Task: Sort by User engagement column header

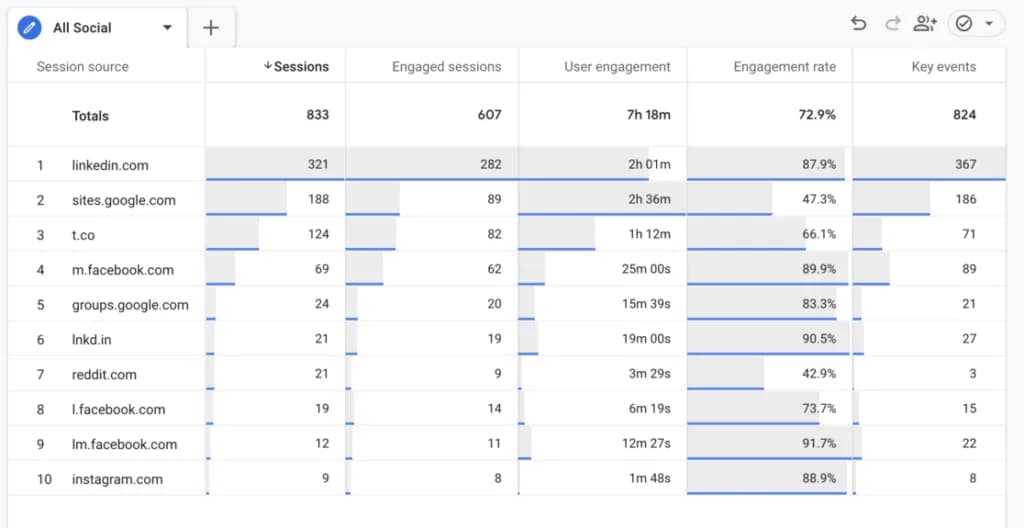Action: click(x=617, y=67)
